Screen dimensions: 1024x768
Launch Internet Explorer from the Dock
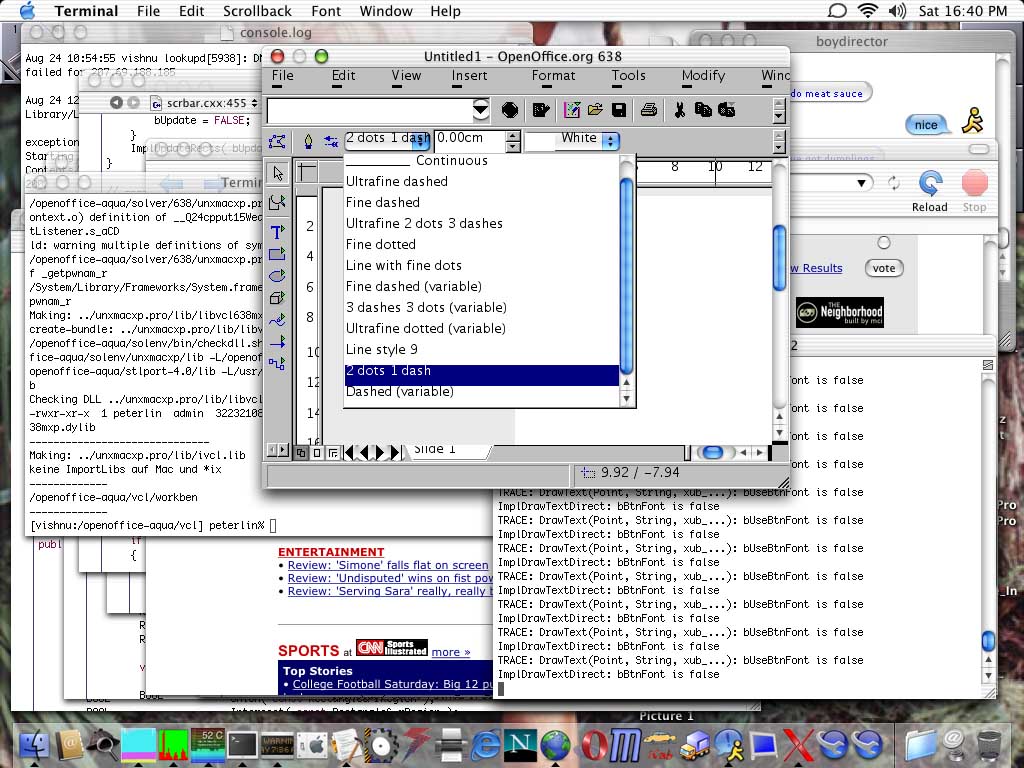coord(486,745)
